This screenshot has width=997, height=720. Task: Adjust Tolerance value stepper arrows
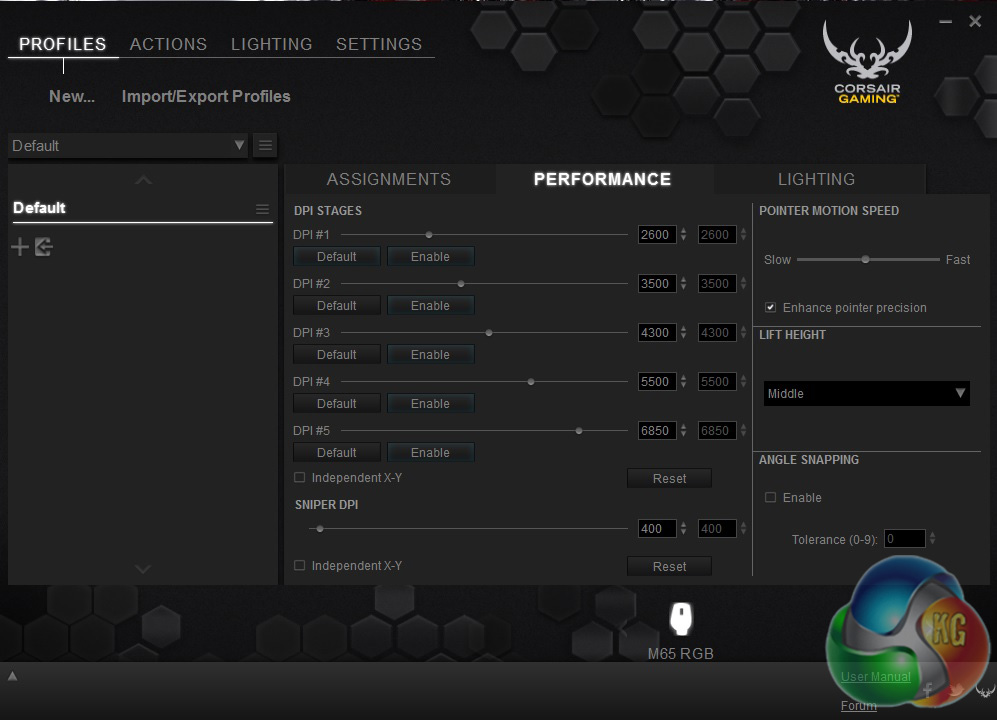pyautogui.click(x=932, y=539)
